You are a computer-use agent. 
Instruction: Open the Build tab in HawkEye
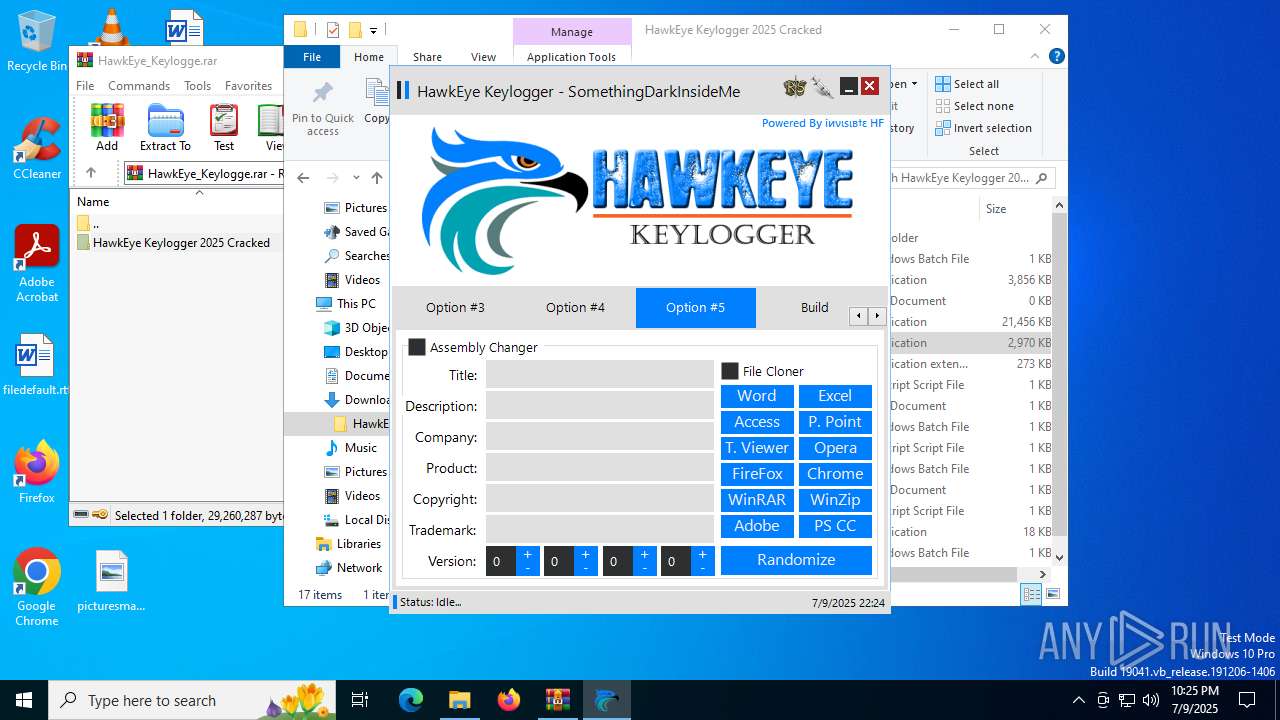pos(814,308)
